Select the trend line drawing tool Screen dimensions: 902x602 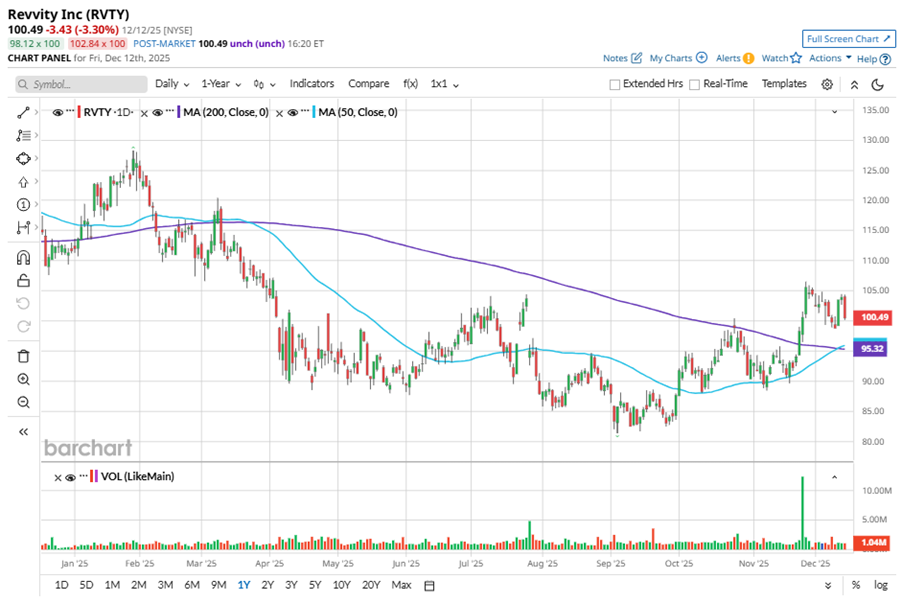(23, 113)
